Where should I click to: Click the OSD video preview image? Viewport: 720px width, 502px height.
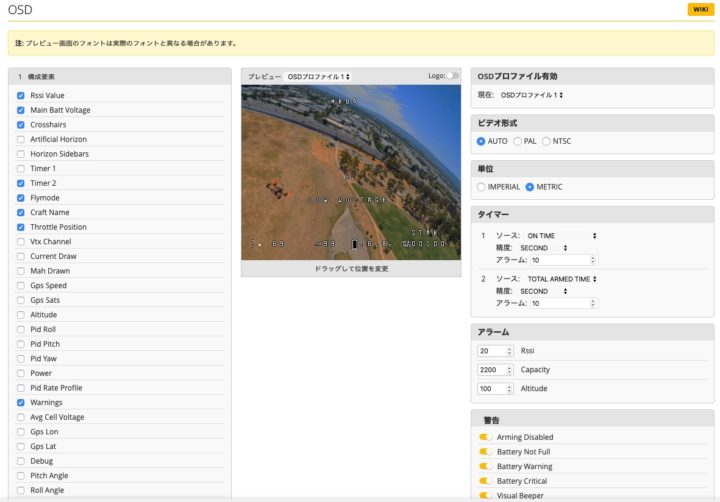[x=351, y=172]
